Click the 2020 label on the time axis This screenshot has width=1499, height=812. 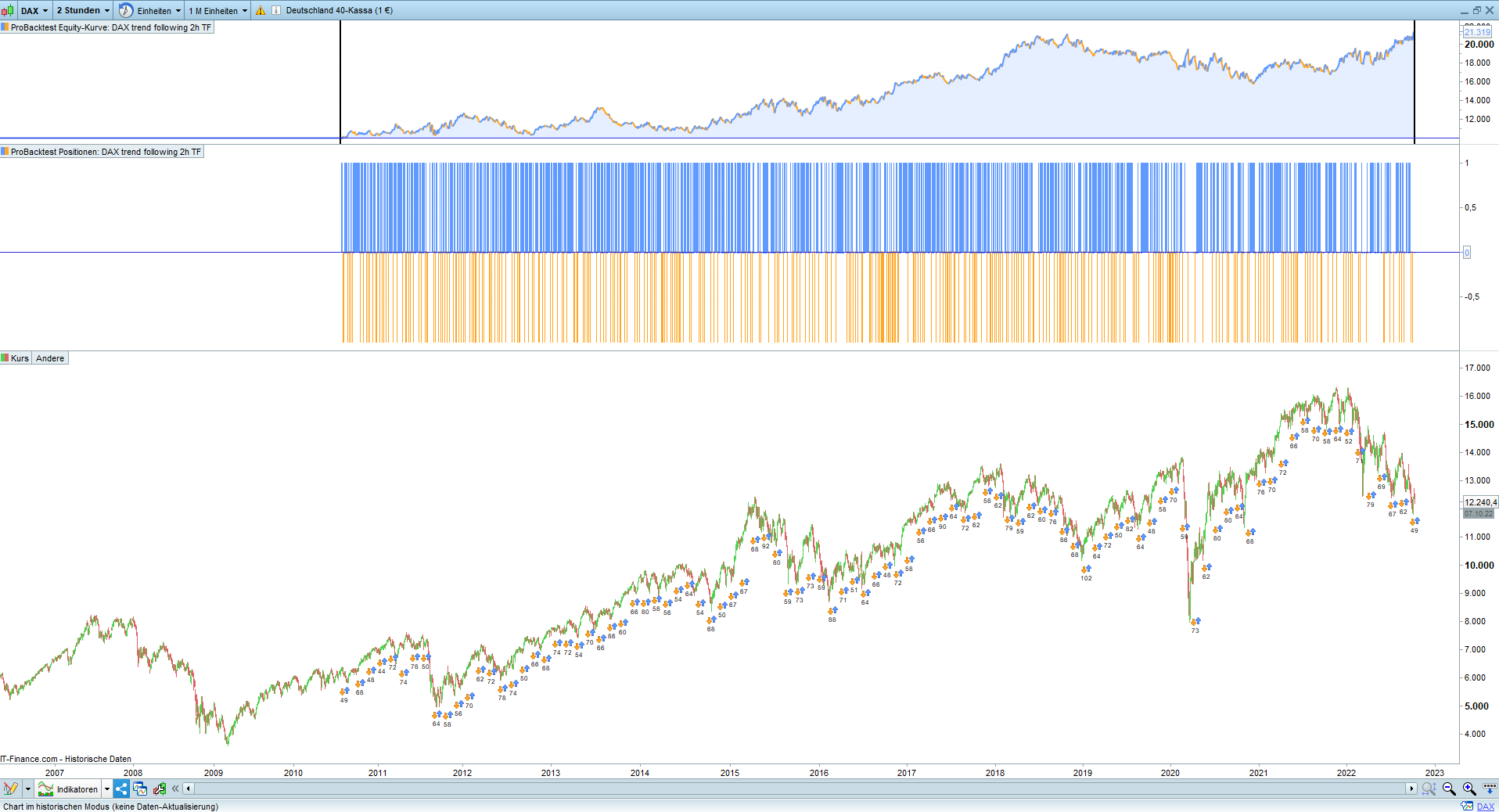(1170, 773)
